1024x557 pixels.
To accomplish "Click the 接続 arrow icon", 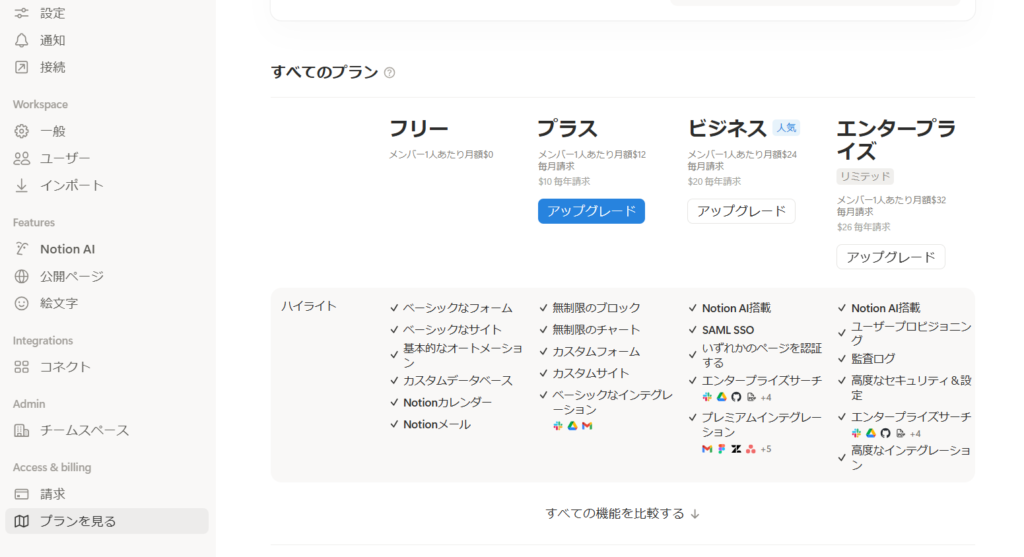I will [22, 67].
